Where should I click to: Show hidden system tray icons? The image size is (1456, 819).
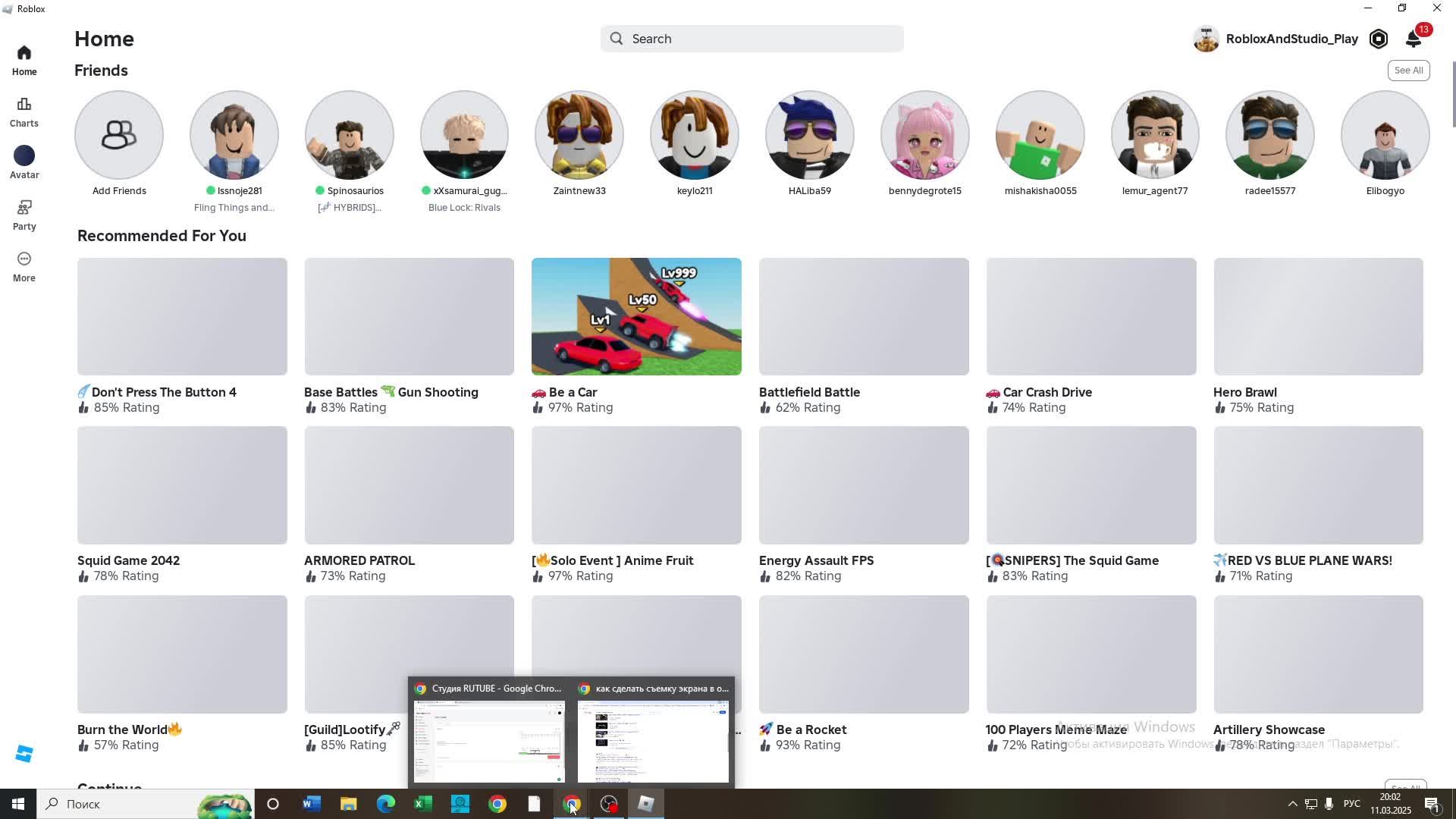(1292, 804)
